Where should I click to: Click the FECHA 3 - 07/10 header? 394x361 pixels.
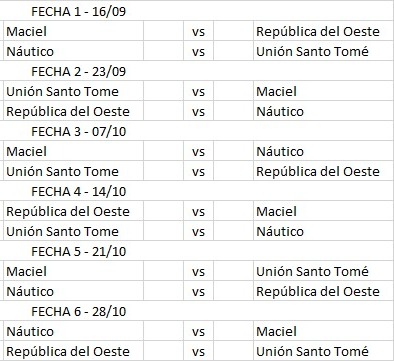(78, 131)
